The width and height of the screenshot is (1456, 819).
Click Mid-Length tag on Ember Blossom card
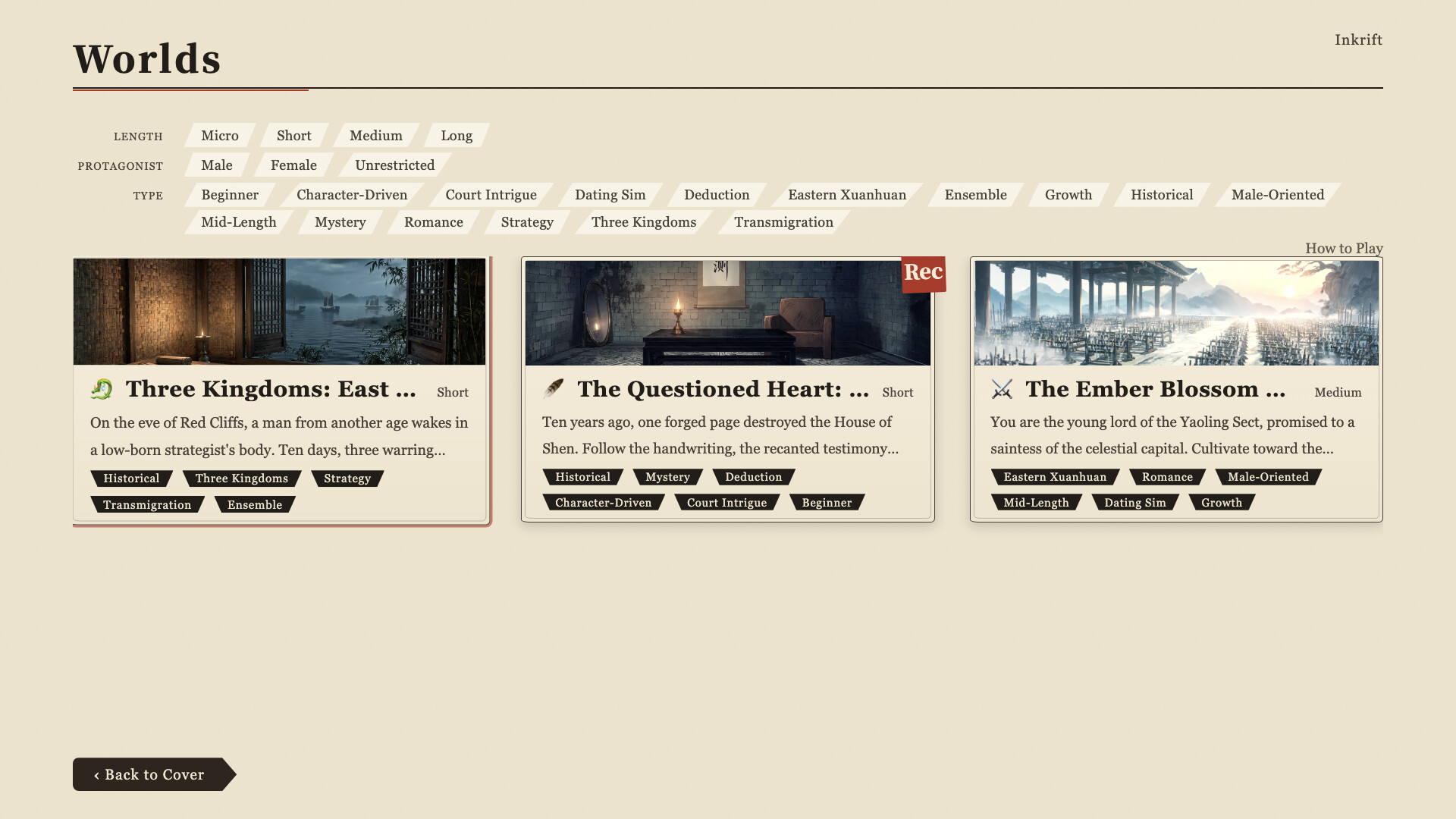[1036, 503]
